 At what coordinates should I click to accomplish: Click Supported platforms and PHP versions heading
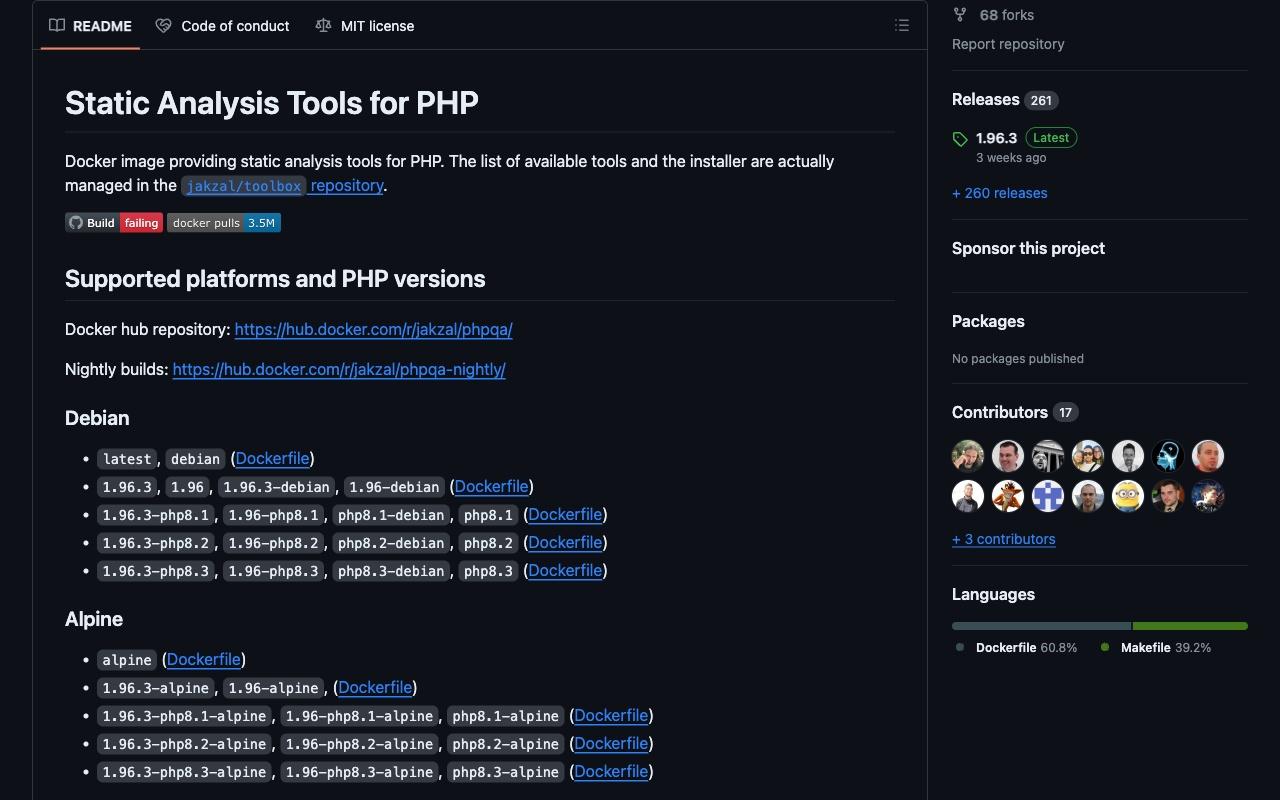[275, 278]
